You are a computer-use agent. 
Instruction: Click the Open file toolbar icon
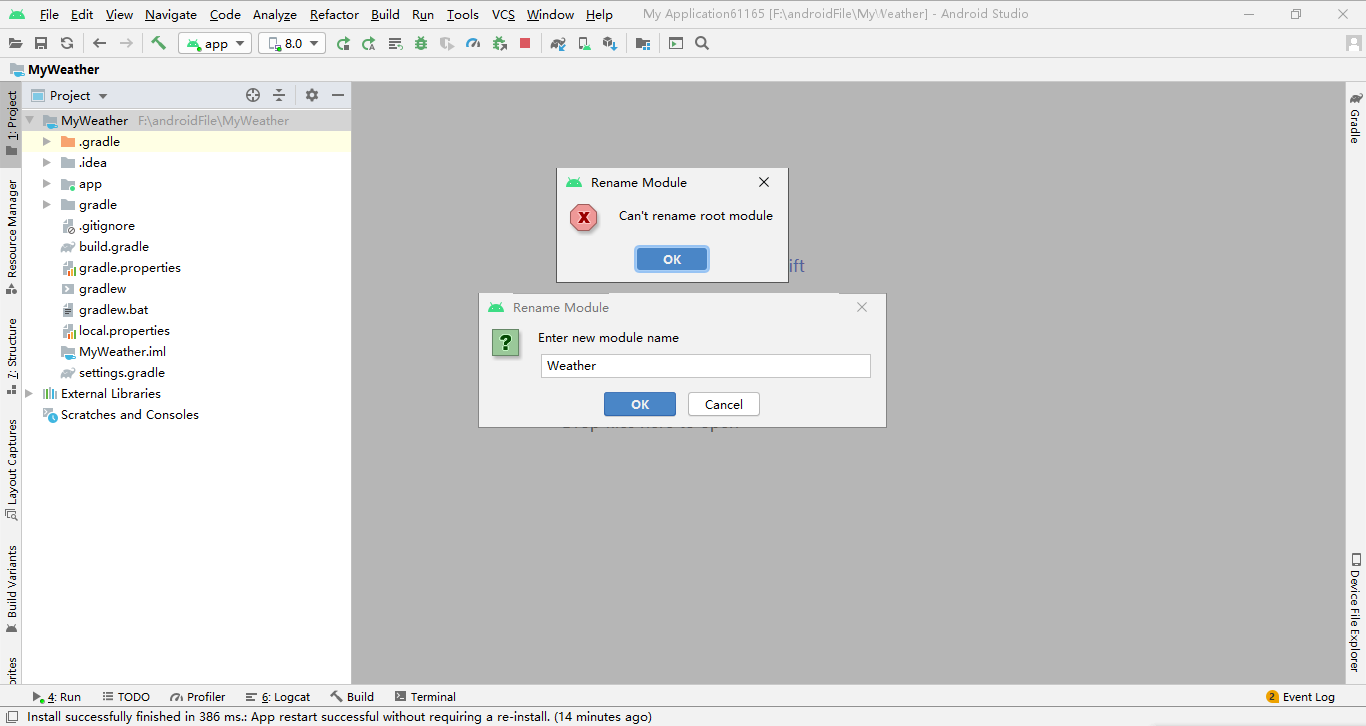(15, 43)
